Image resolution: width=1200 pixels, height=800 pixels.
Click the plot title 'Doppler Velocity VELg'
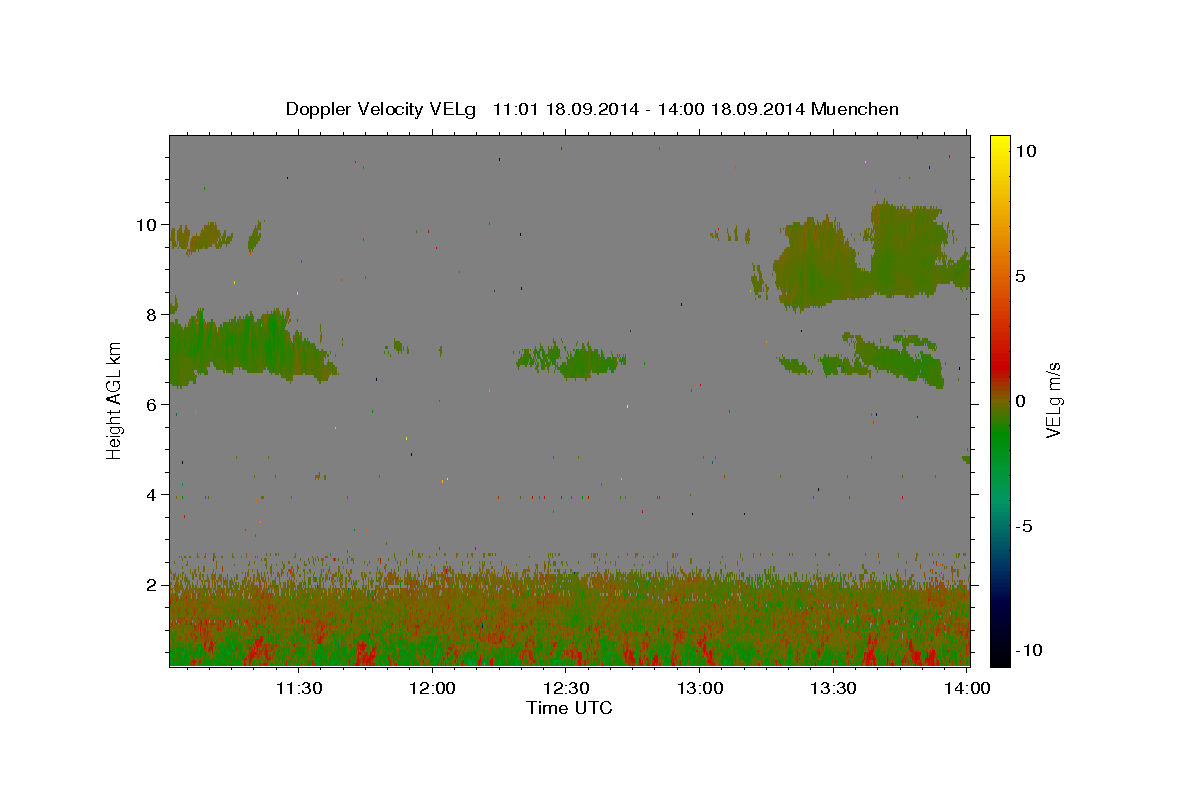point(381,109)
